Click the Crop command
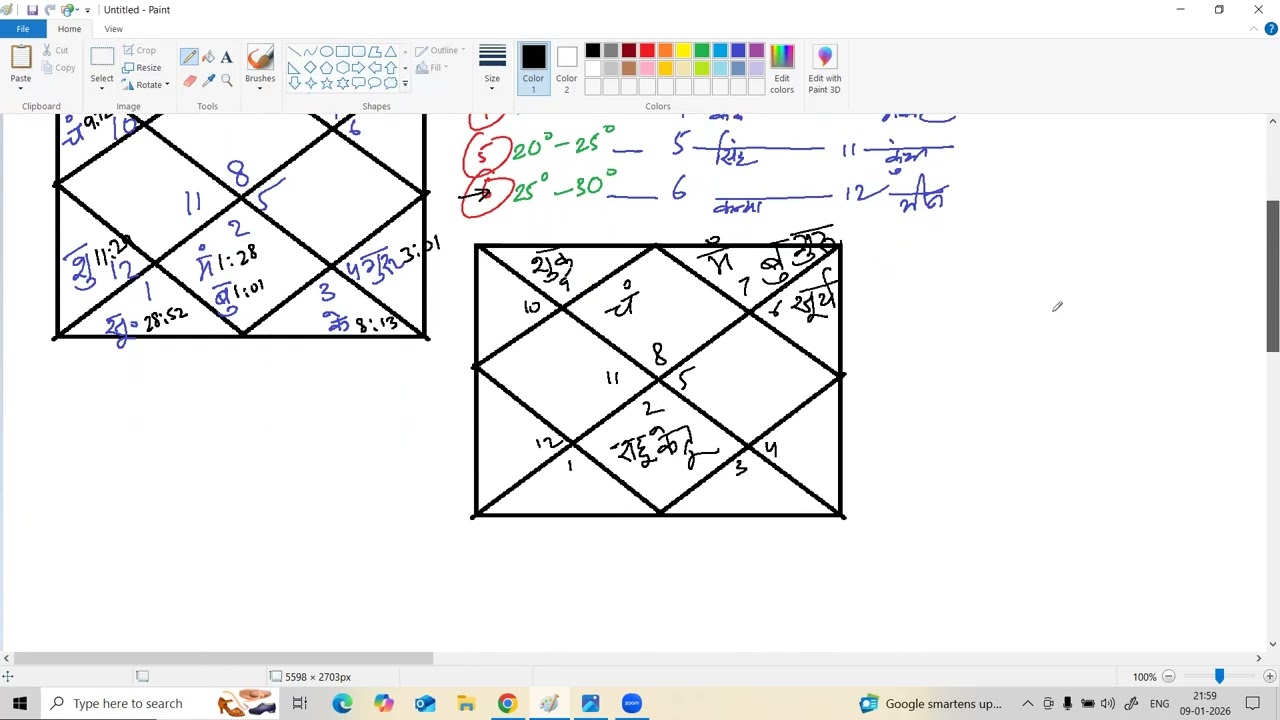 (x=139, y=50)
